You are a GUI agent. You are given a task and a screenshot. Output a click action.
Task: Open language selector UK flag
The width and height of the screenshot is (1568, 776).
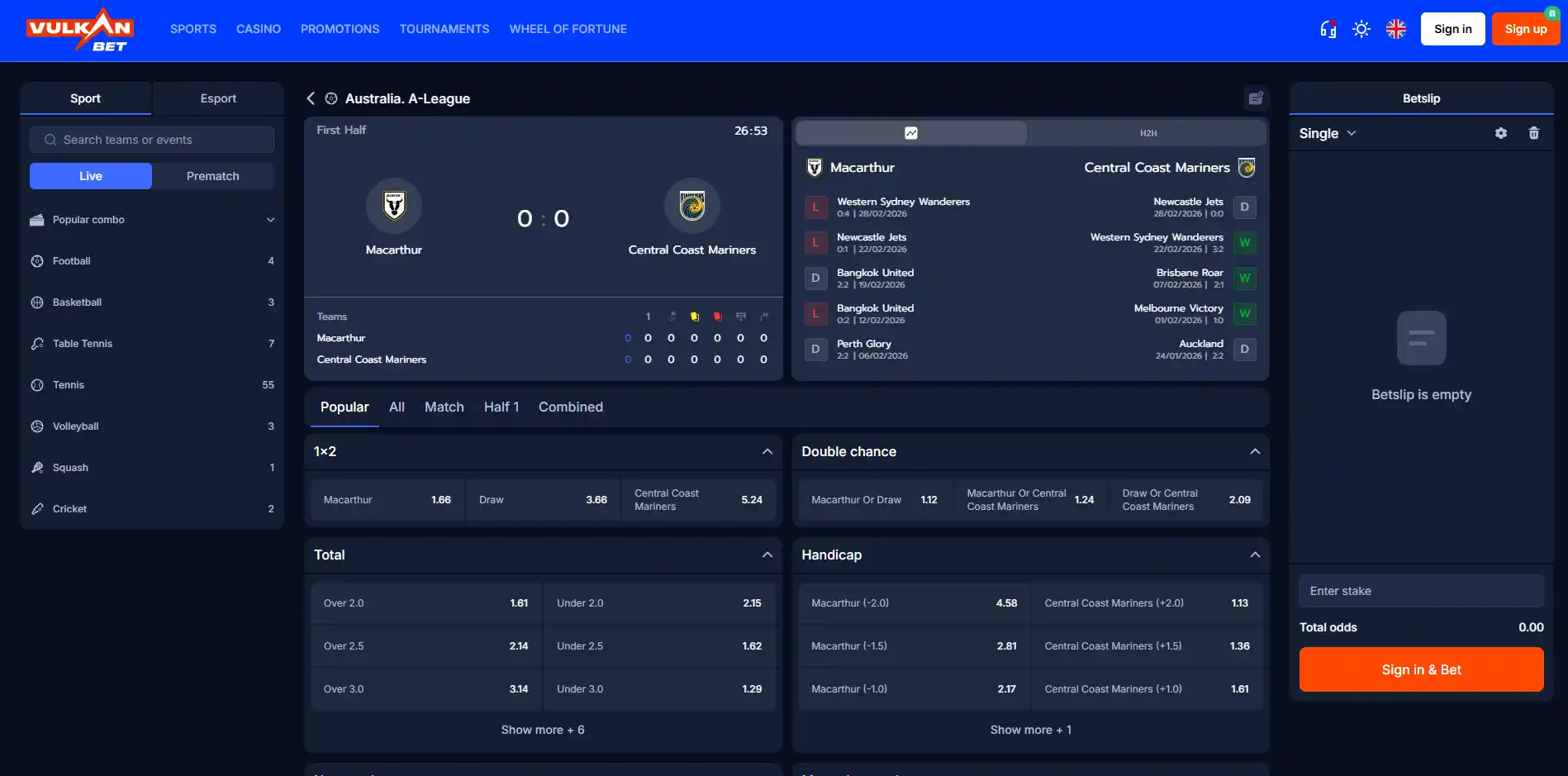click(x=1396, y=29)
